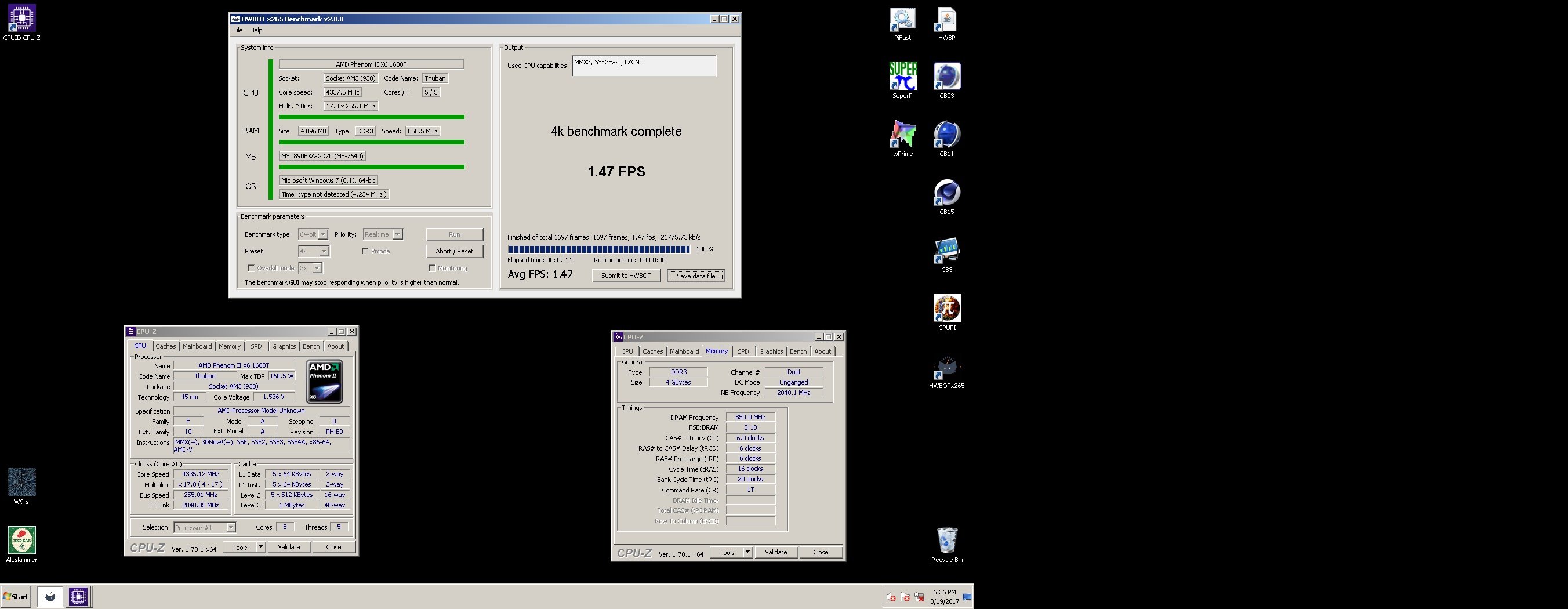Screen dimensions: 1568x609
Task: Click Tools button in left CPU-Z window
Action: pos(240,547)
